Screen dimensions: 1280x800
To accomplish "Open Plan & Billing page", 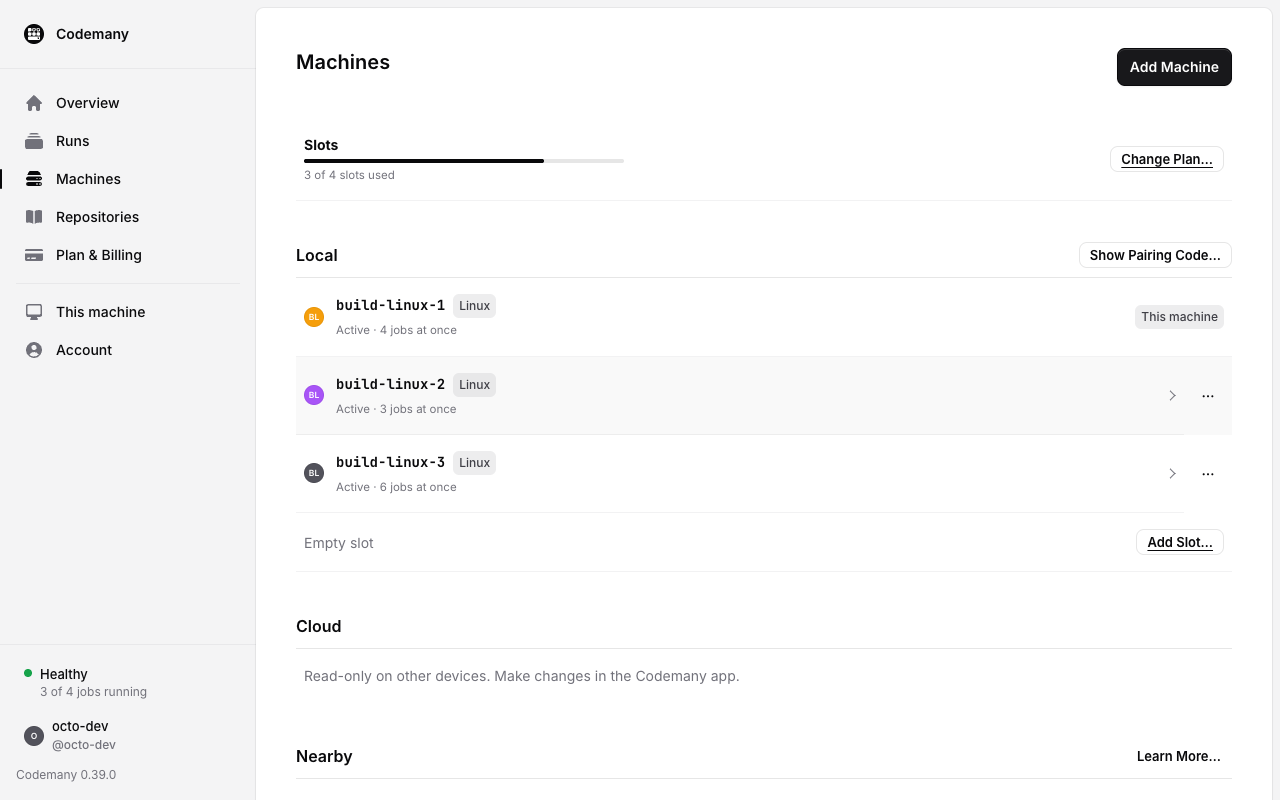I will click(x=128, y=255).
